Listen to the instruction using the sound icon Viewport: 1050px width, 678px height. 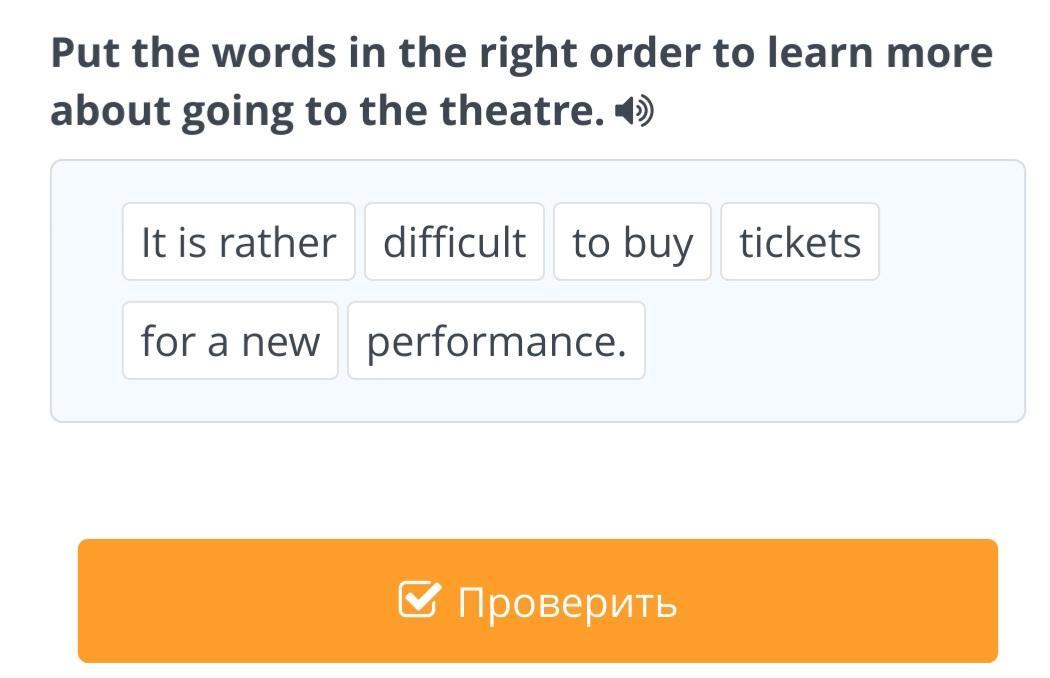[633, 111]
